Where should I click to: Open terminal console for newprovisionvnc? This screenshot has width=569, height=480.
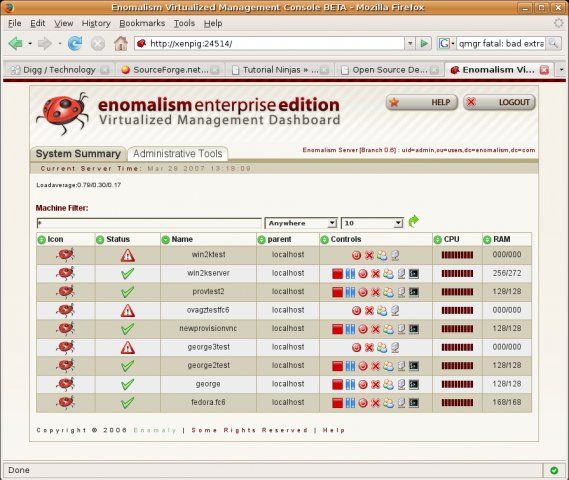pos(414,329)
